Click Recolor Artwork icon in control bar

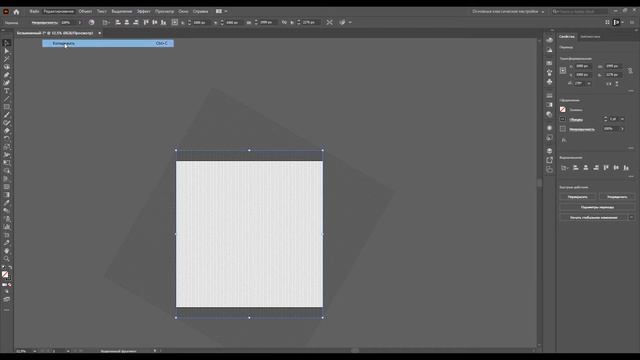91,22
